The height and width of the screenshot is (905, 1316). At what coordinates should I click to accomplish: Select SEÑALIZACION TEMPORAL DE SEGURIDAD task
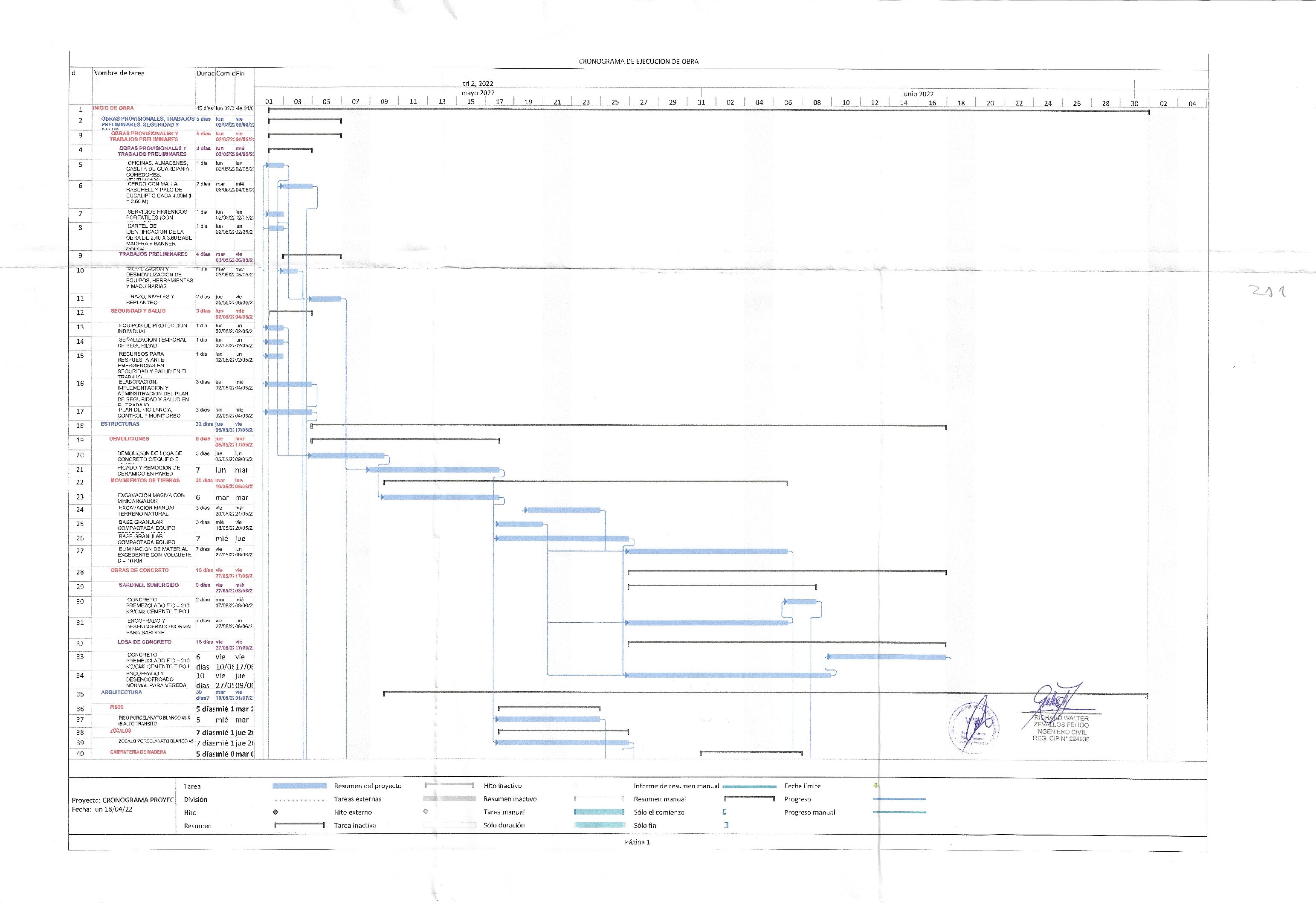(152, 342)
